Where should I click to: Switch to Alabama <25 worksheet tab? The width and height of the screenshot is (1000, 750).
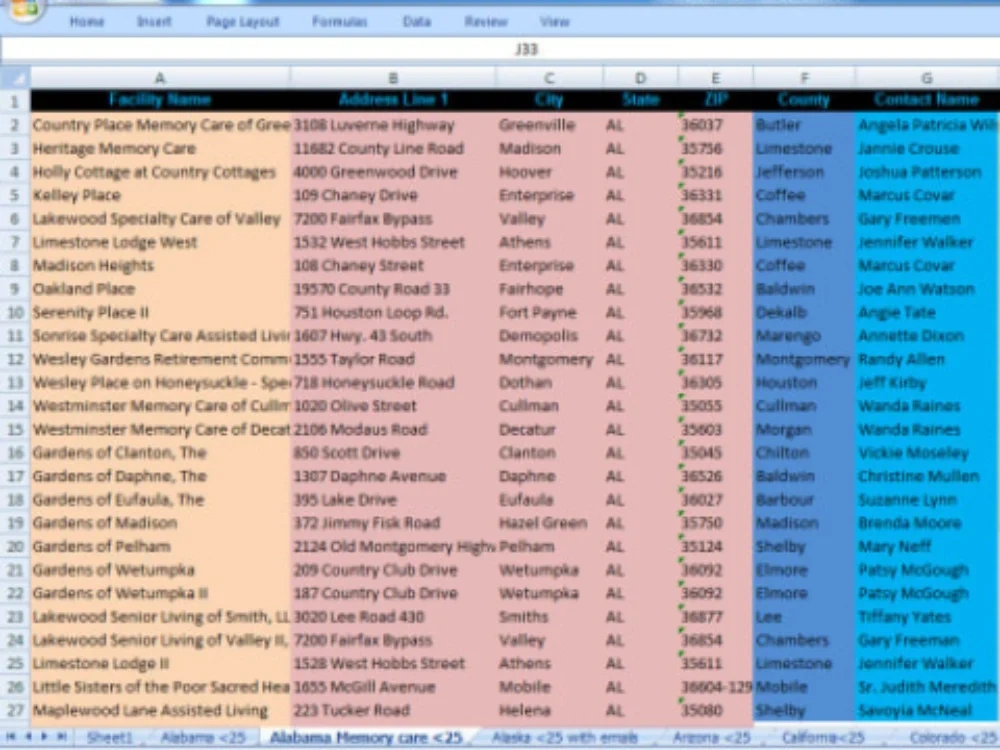click(x=203, y=738)
